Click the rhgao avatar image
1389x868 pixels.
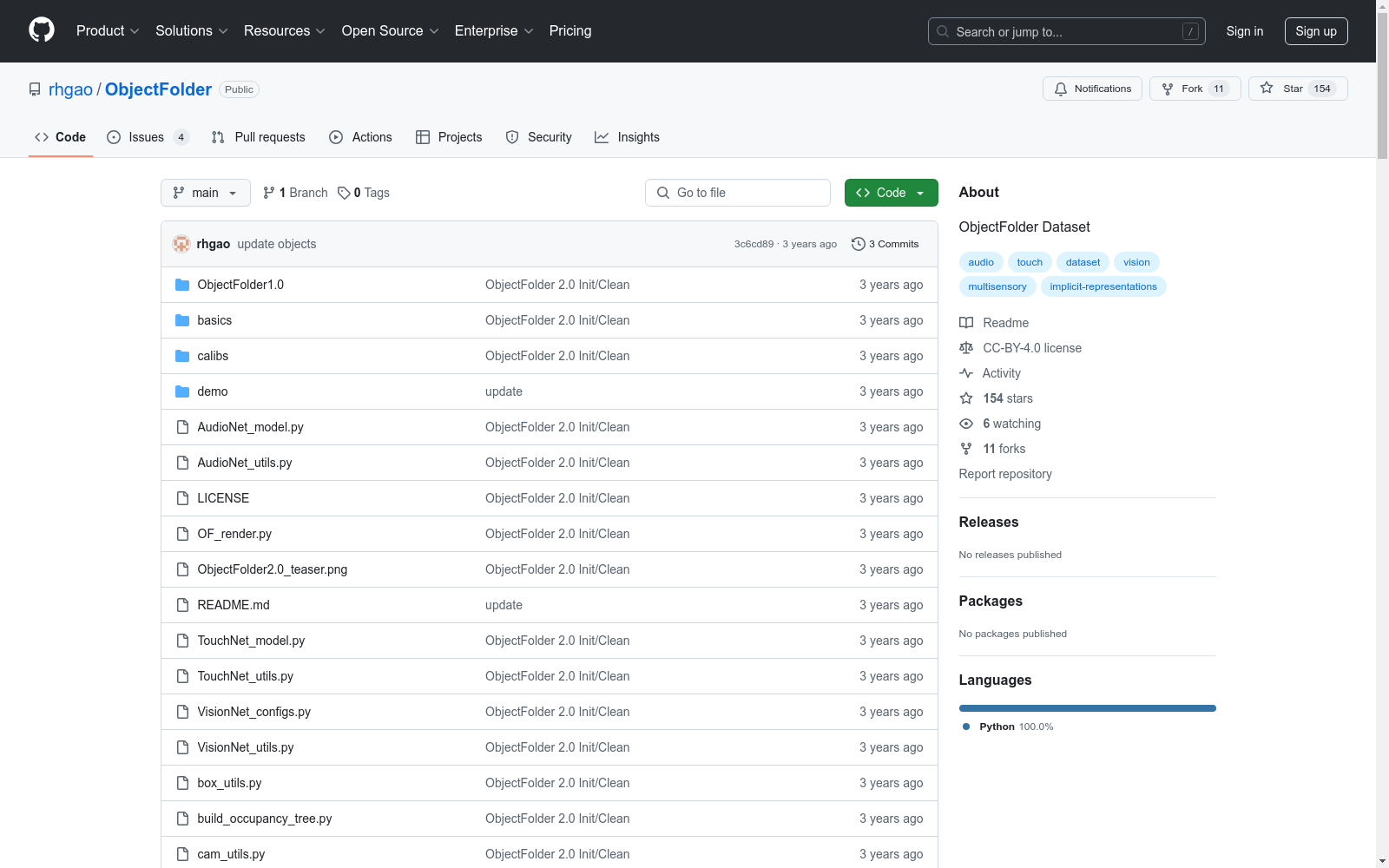click(181, 244)
